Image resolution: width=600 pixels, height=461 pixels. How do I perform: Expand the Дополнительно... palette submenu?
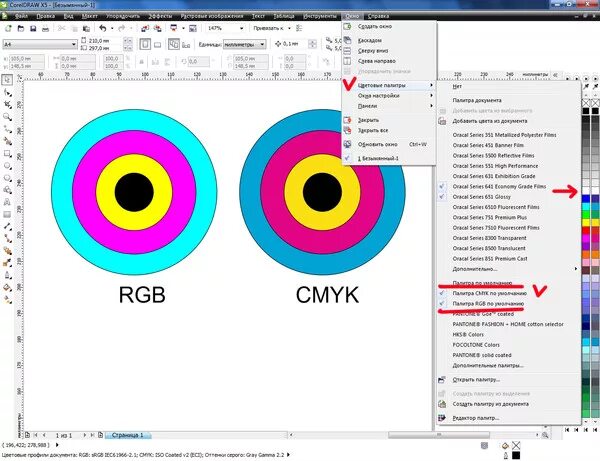(x=508, y=269)
